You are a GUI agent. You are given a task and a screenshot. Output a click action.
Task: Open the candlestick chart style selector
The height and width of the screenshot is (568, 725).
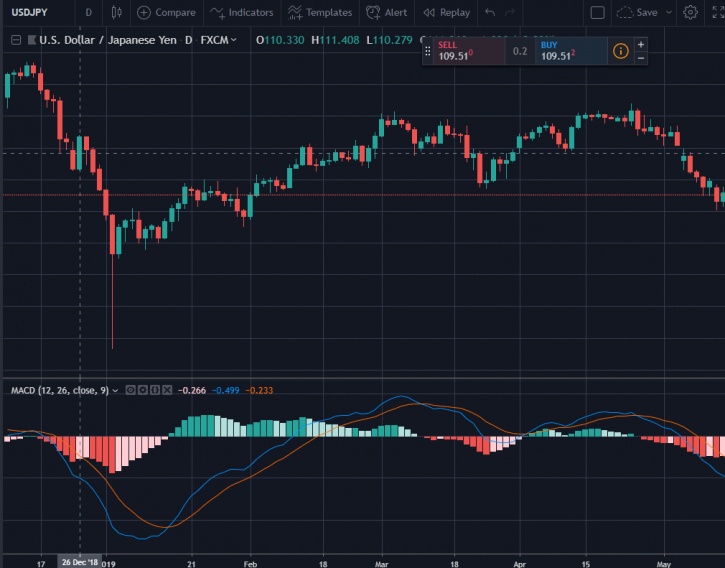pyautogui.click(x=117, y=12)
